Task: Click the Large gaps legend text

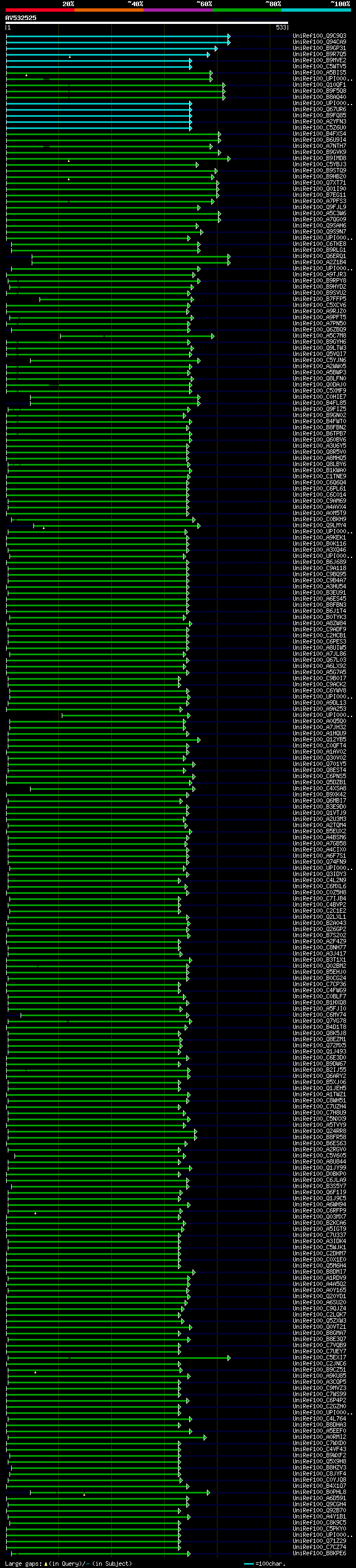Action: click(24, 1564)
